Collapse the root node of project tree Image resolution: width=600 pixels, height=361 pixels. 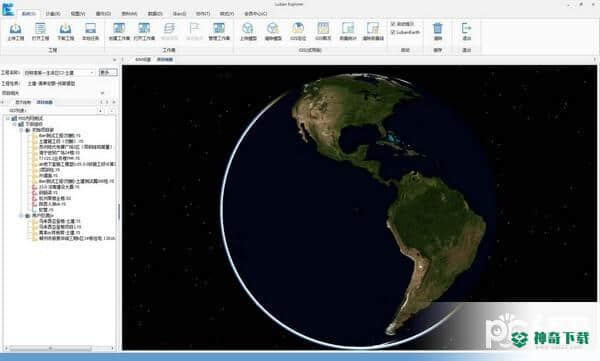(8, 118)
